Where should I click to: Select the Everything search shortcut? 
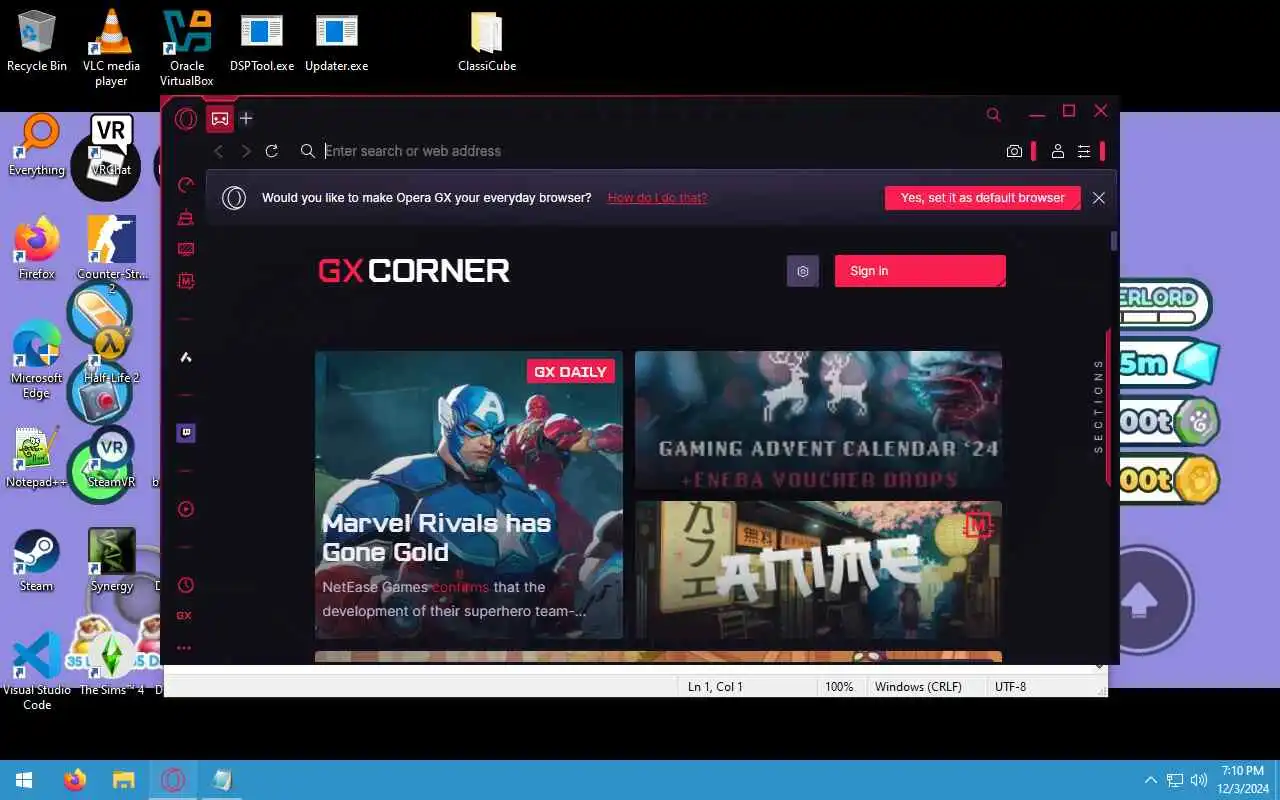click(x=37, y=146)
